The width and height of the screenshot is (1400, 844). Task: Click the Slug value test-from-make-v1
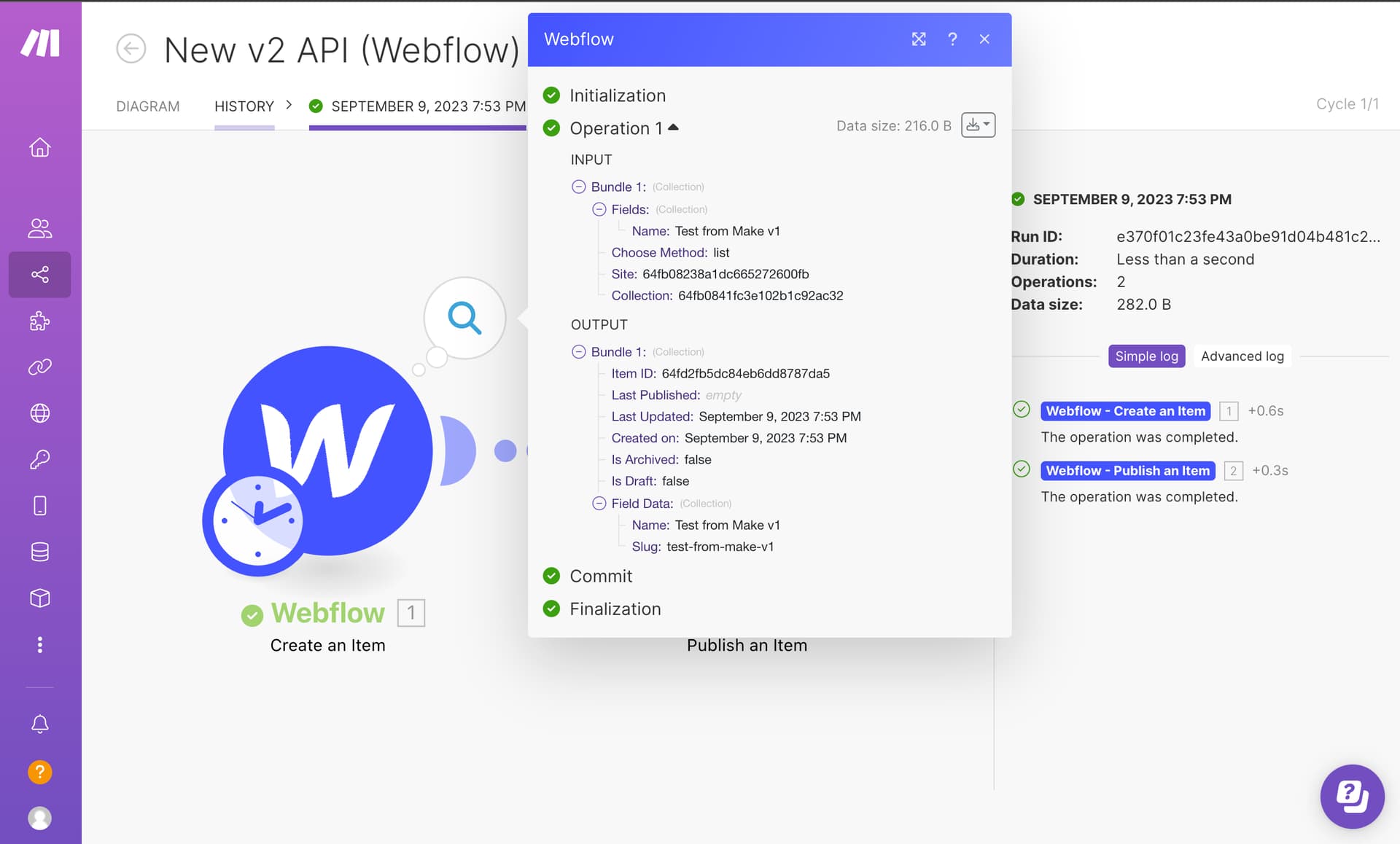point(720,547)
